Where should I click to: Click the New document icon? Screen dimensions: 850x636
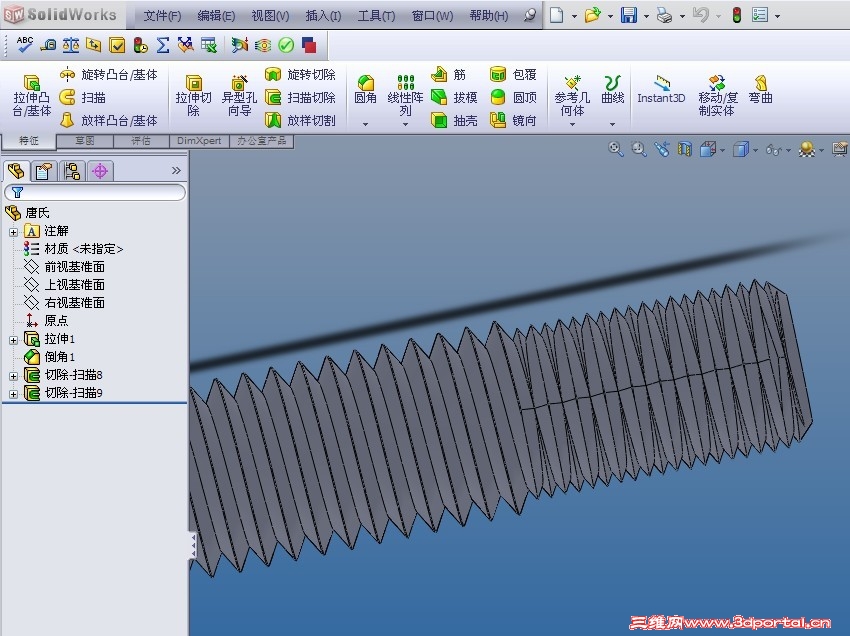(x=556, y=15)
